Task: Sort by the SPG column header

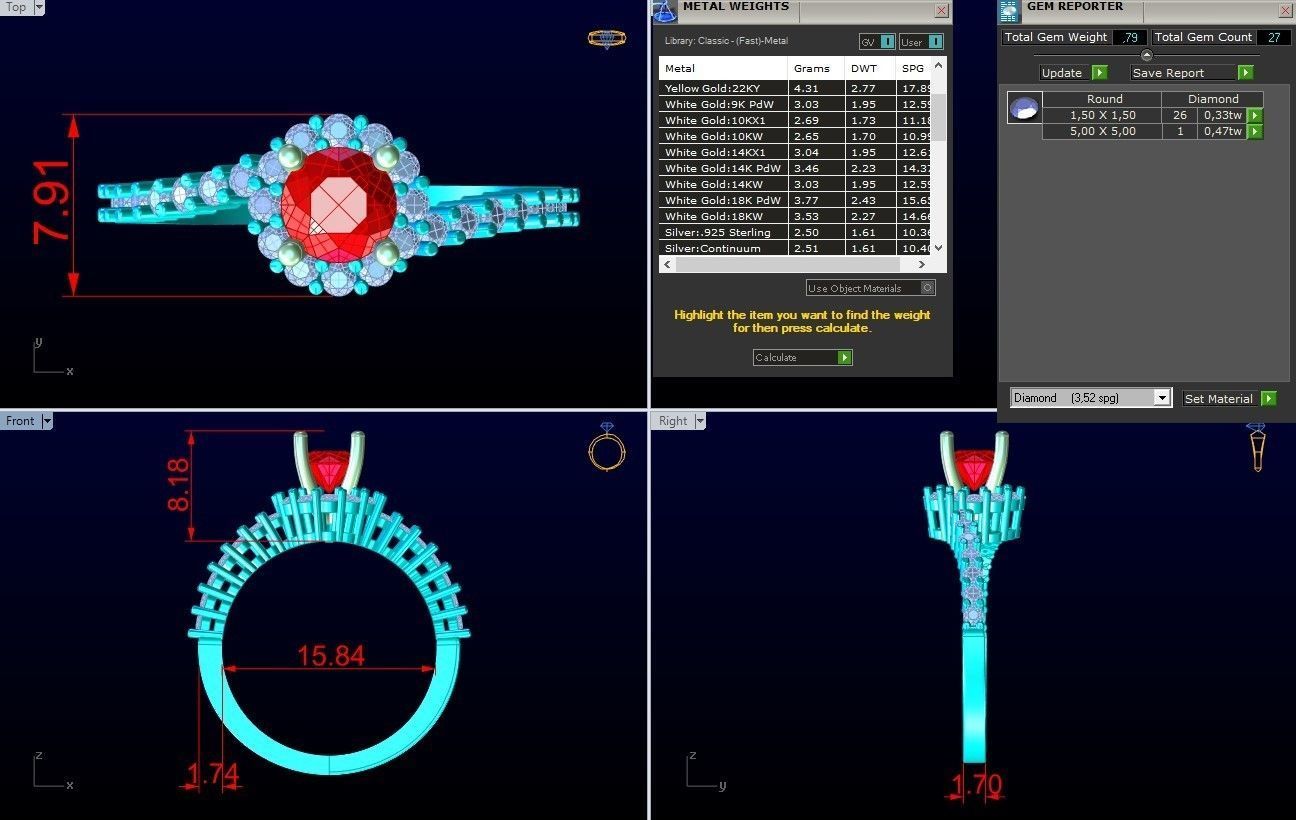Action: point(914,68)
